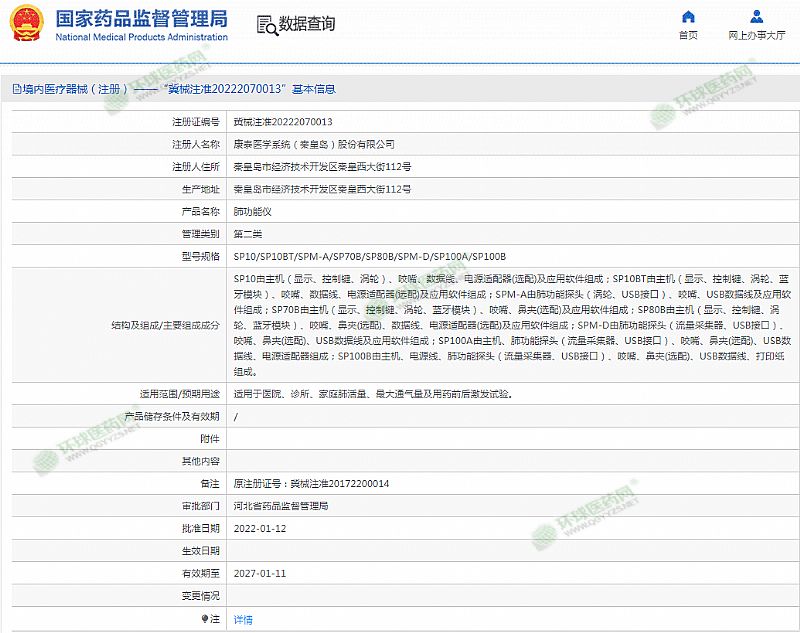Go to 首页 text link

tap(688, 35)
